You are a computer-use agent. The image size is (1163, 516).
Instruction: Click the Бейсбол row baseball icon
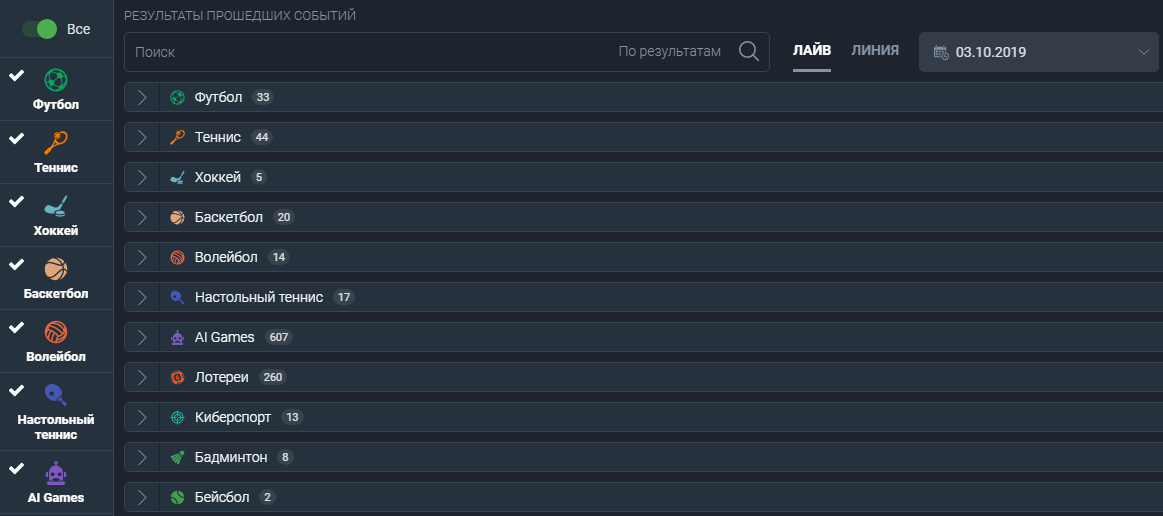177,497
